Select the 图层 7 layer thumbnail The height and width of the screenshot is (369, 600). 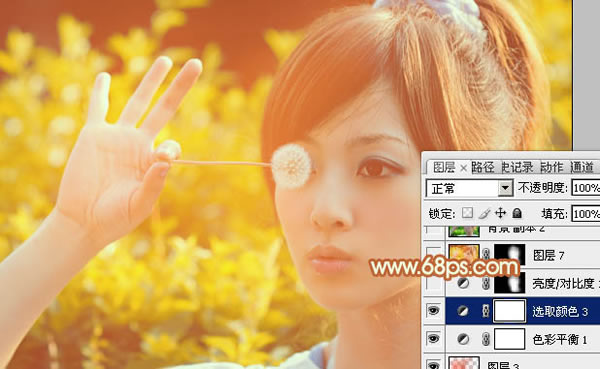click(x=464, y=254)
